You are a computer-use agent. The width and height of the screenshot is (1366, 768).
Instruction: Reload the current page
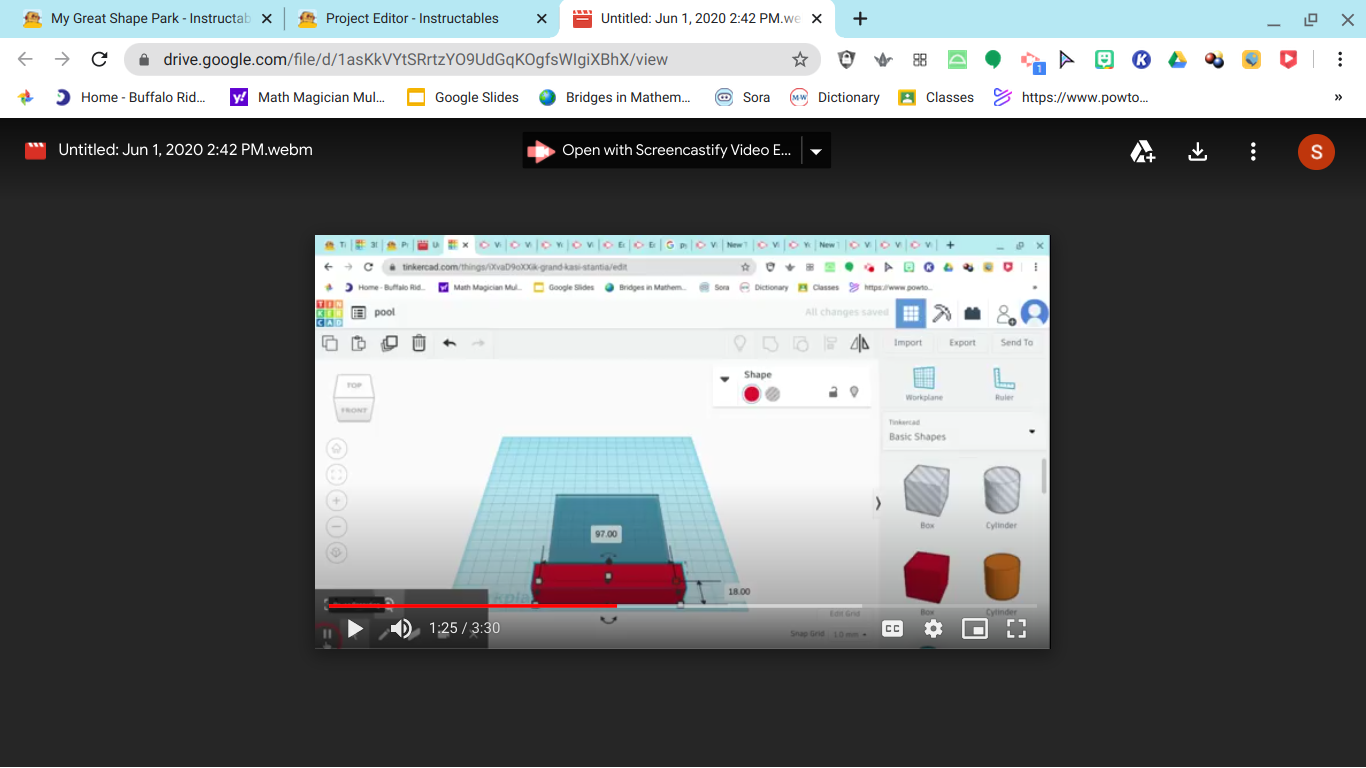(99, 59)
